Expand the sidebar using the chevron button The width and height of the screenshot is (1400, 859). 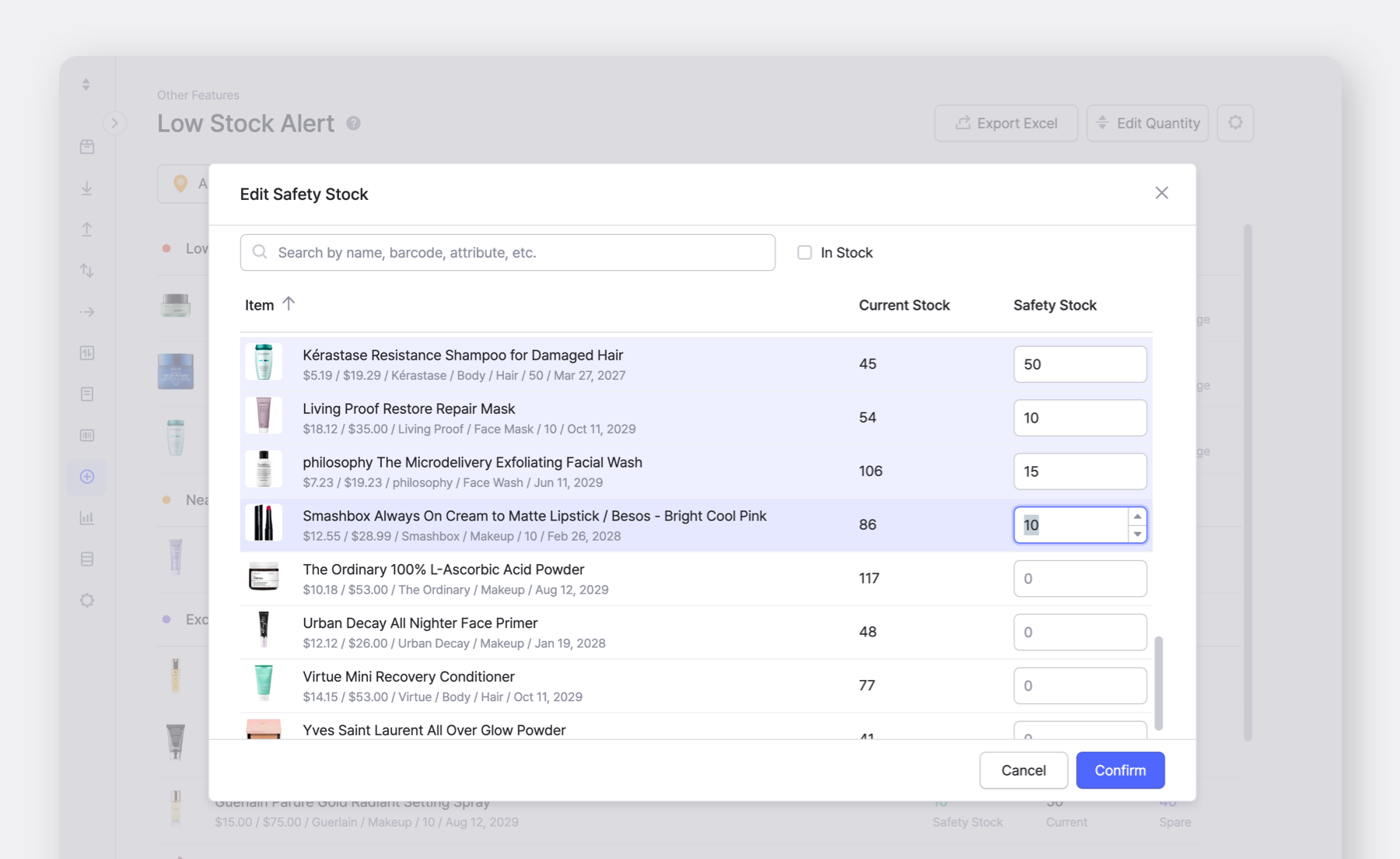115,123
